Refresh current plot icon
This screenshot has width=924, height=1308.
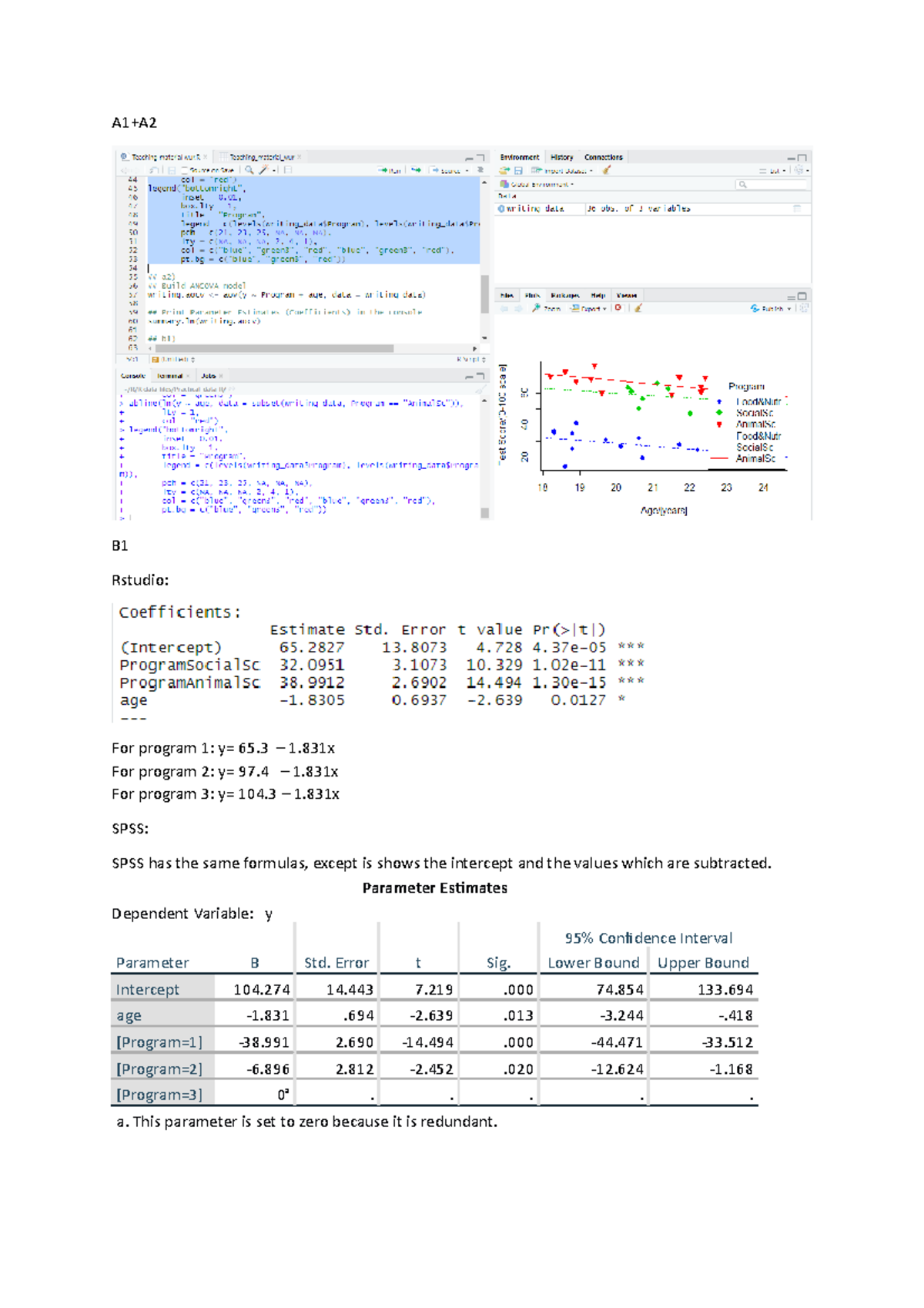pos(805,308)
